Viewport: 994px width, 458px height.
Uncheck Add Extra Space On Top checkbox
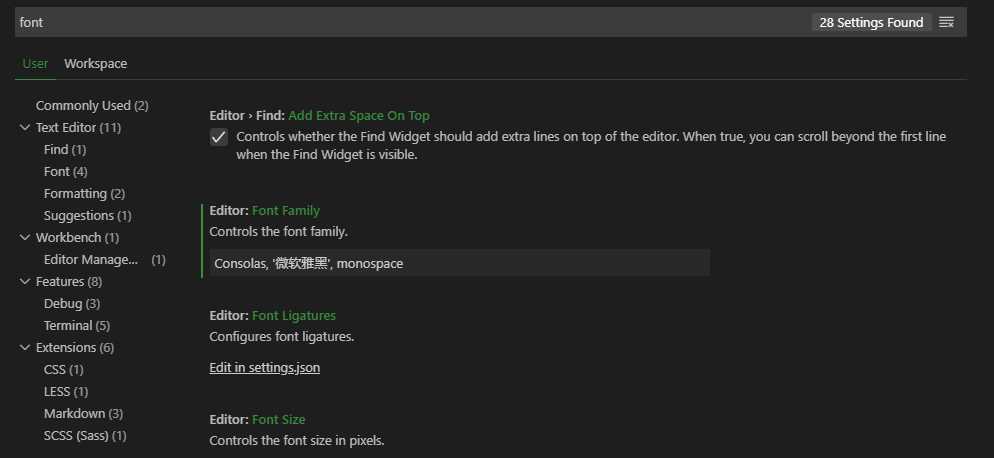tap(219, 137)
